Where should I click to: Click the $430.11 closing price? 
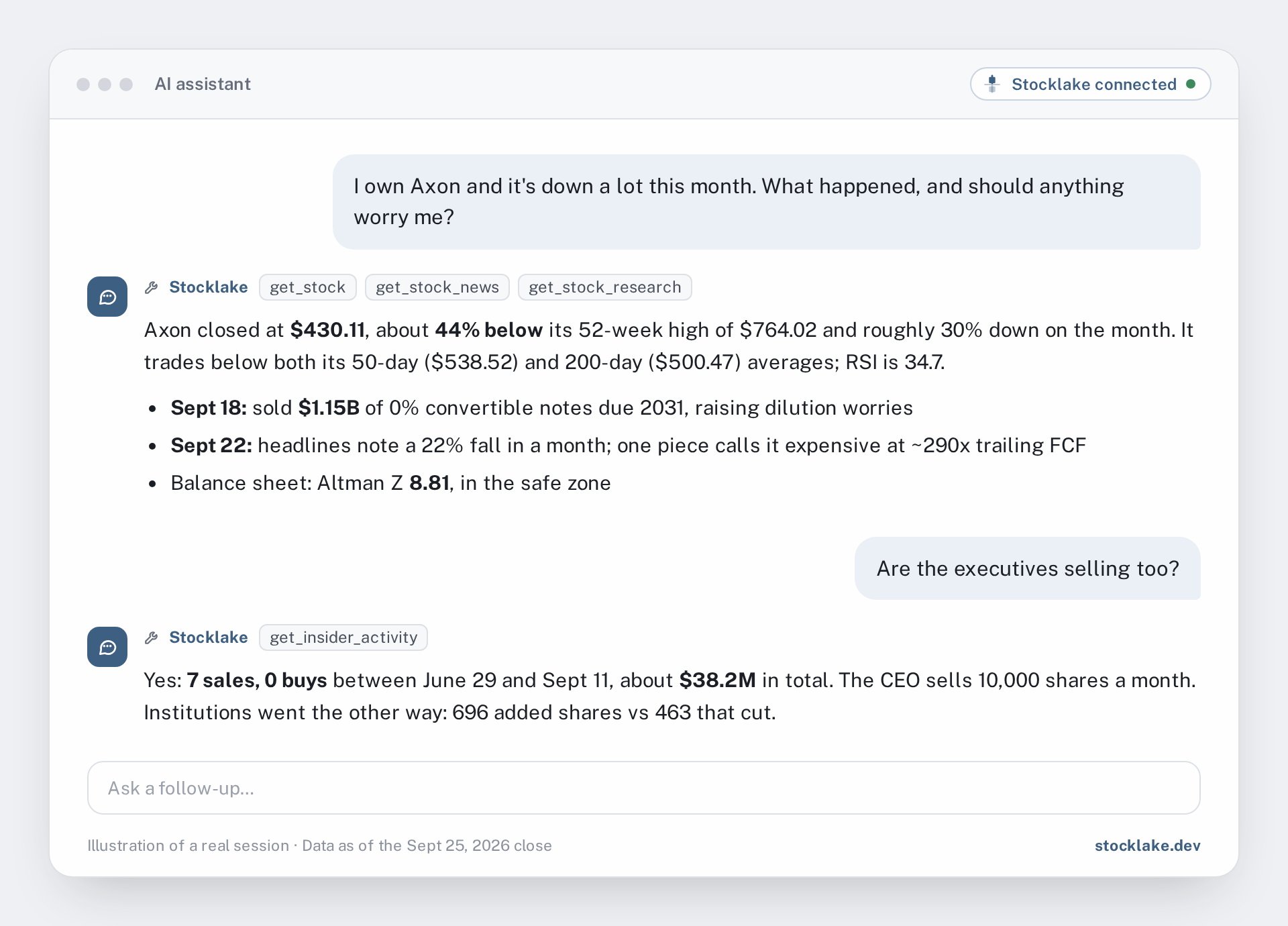(327, 330)
